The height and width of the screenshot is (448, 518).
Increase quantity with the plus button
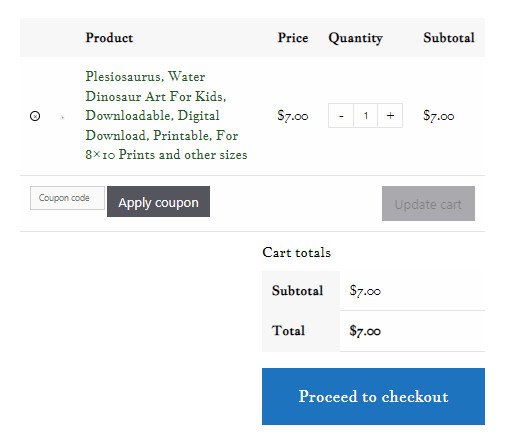coord(390,116)
